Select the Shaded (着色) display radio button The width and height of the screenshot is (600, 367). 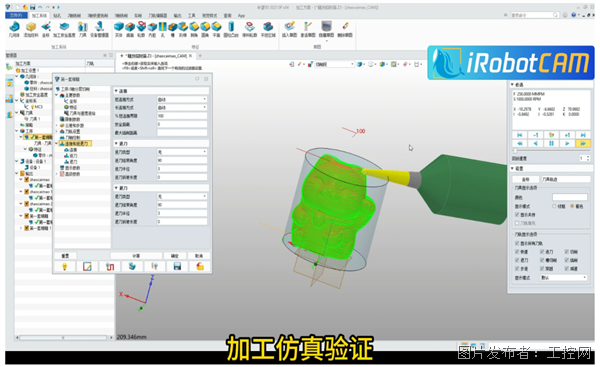click(572, 206)
